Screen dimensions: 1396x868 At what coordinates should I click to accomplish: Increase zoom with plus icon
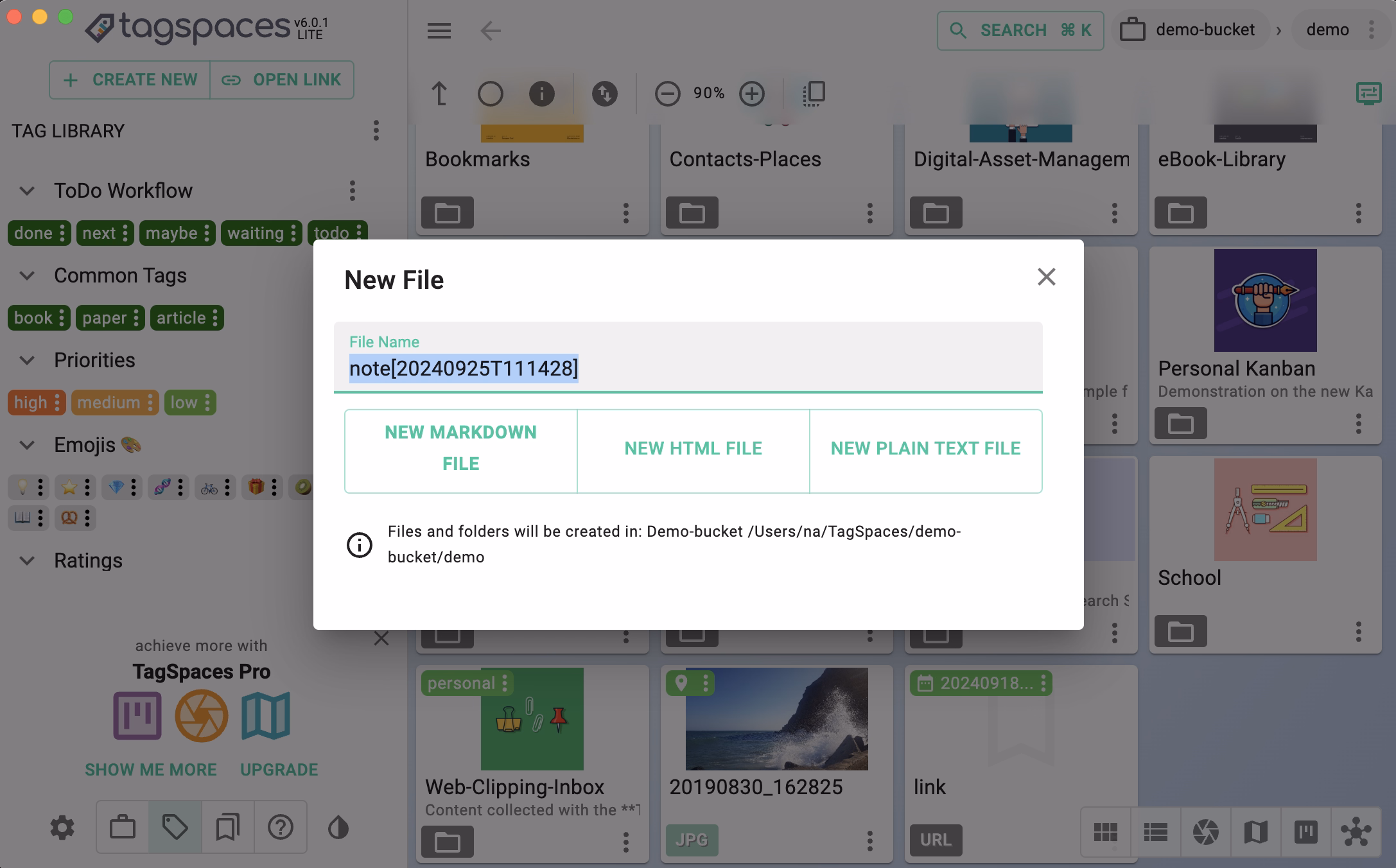click(x=751, y=94)
